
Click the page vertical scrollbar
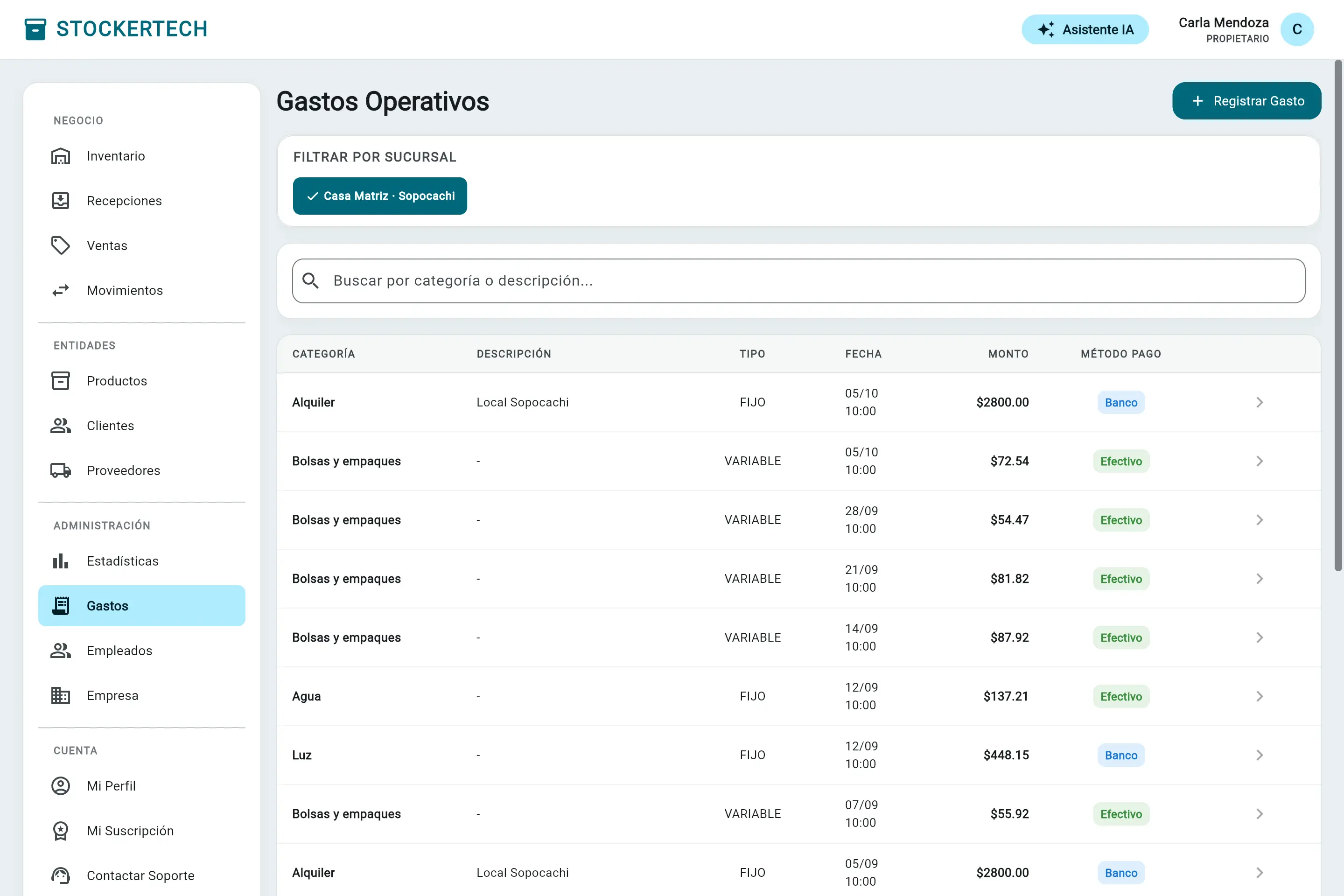(1338, 315)
